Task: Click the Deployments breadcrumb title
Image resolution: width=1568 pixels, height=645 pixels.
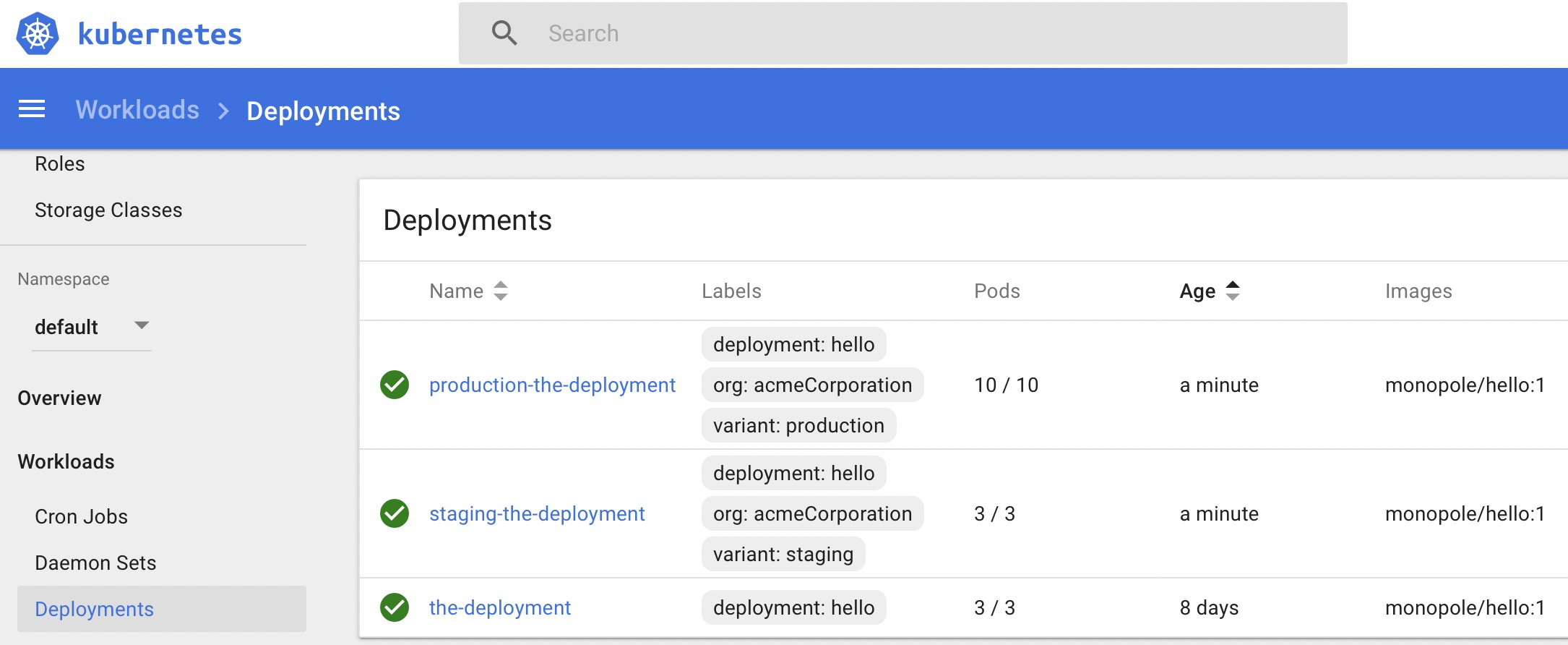Action: click(323, 111)
